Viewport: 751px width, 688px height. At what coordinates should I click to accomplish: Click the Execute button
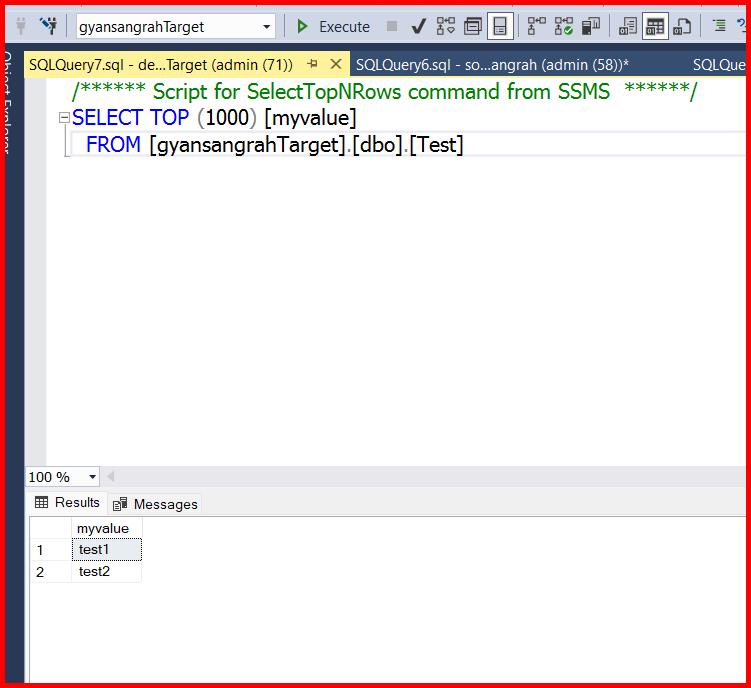333,26
